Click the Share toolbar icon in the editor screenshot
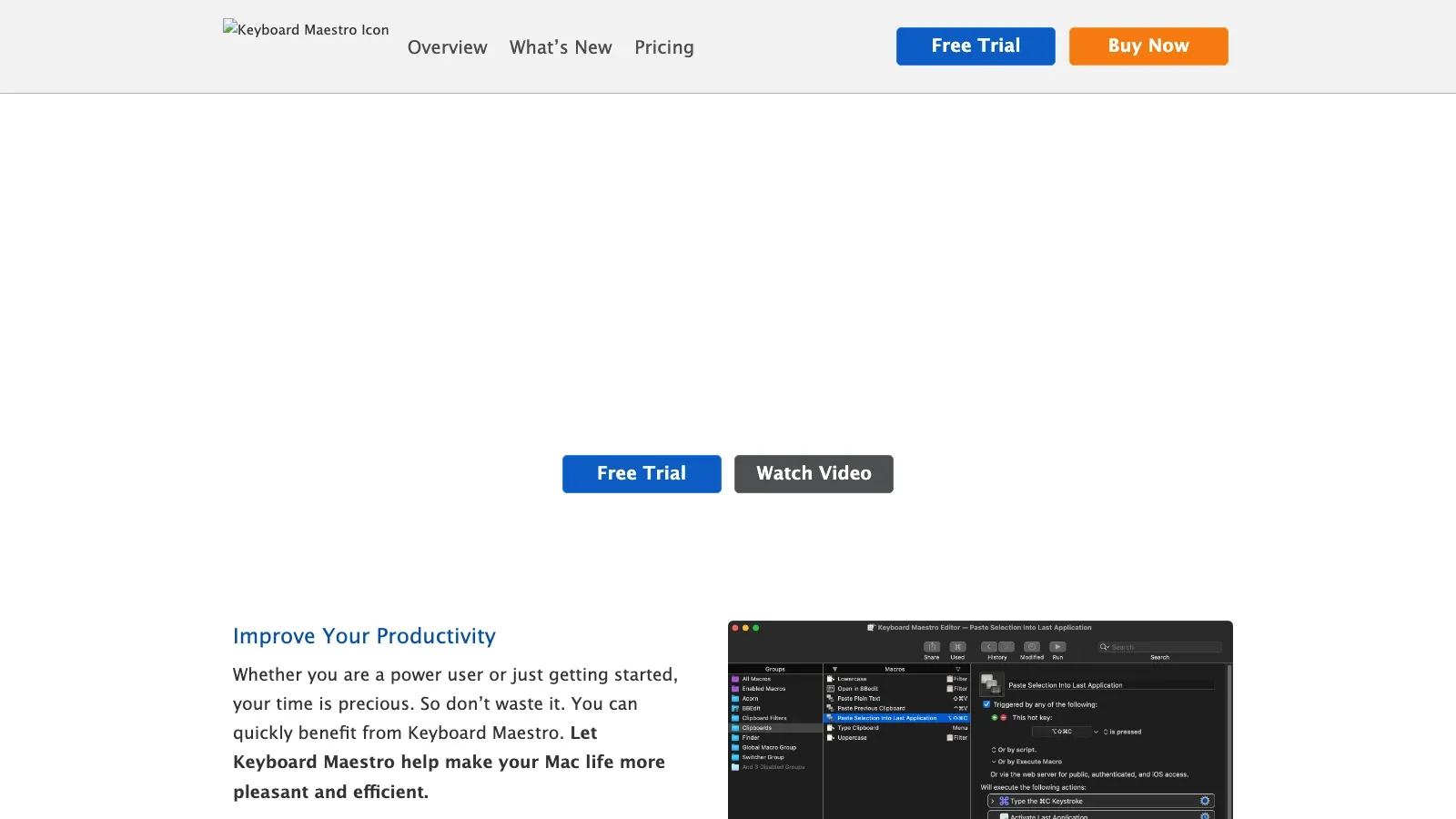The image size is (1456, 819). [932, 647]
